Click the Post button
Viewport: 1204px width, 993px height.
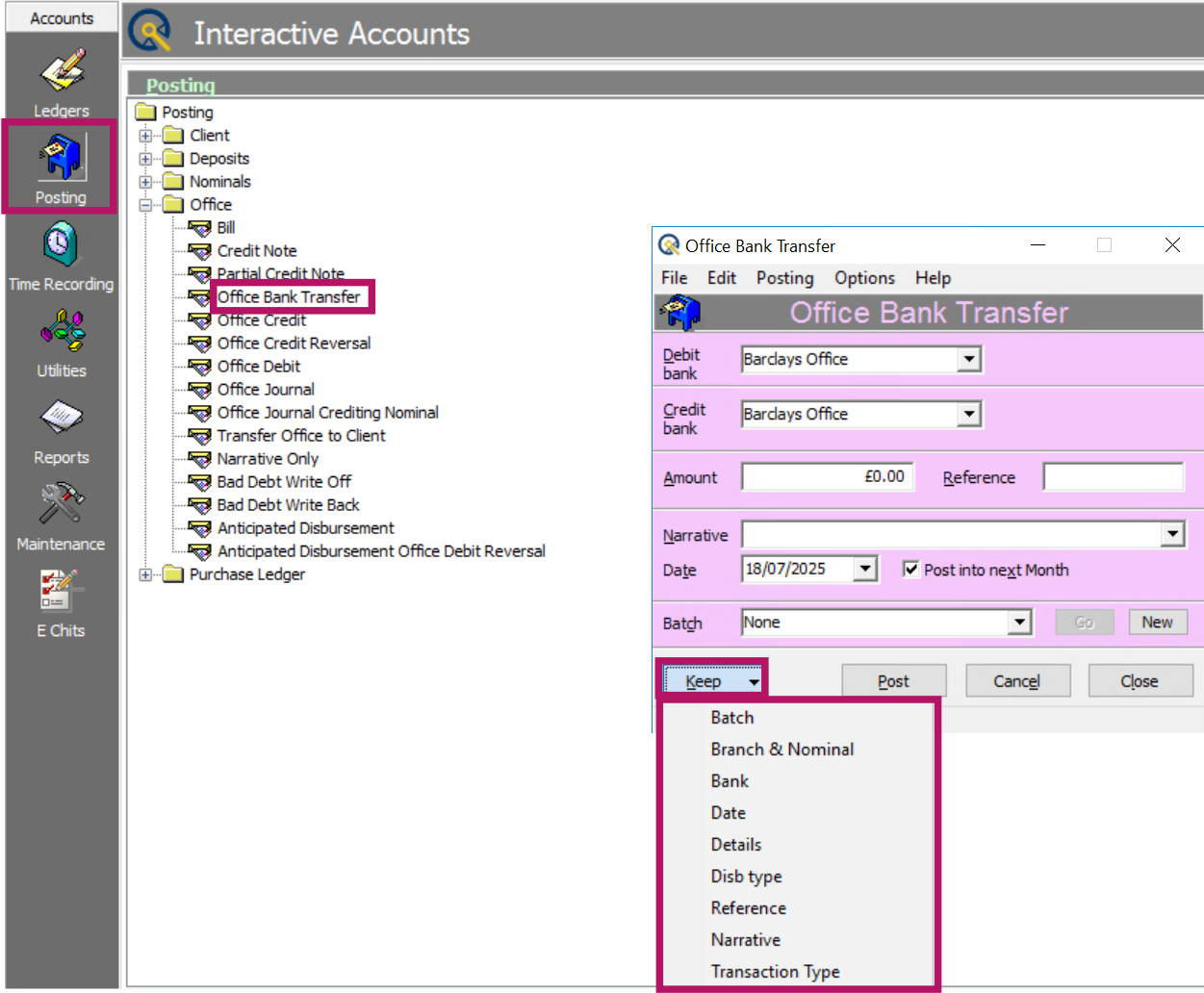(x=893, y=681)
